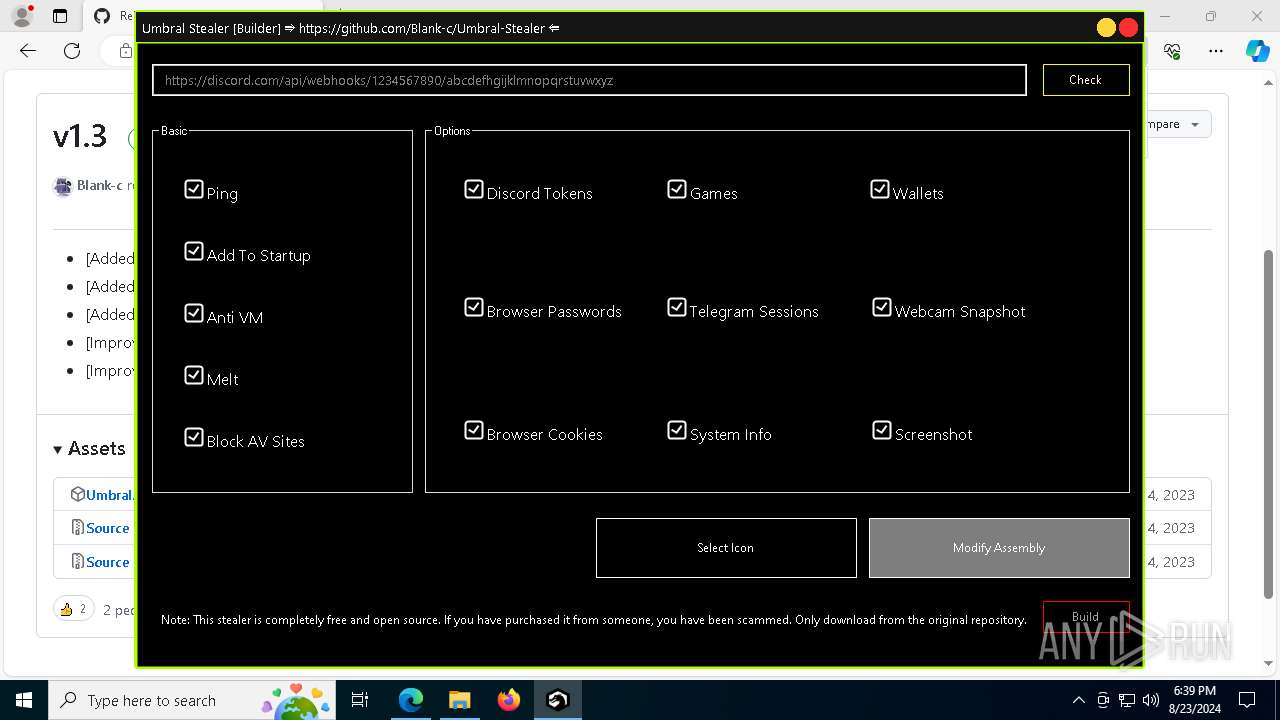Open the first Source code link

tap(108, 528)
